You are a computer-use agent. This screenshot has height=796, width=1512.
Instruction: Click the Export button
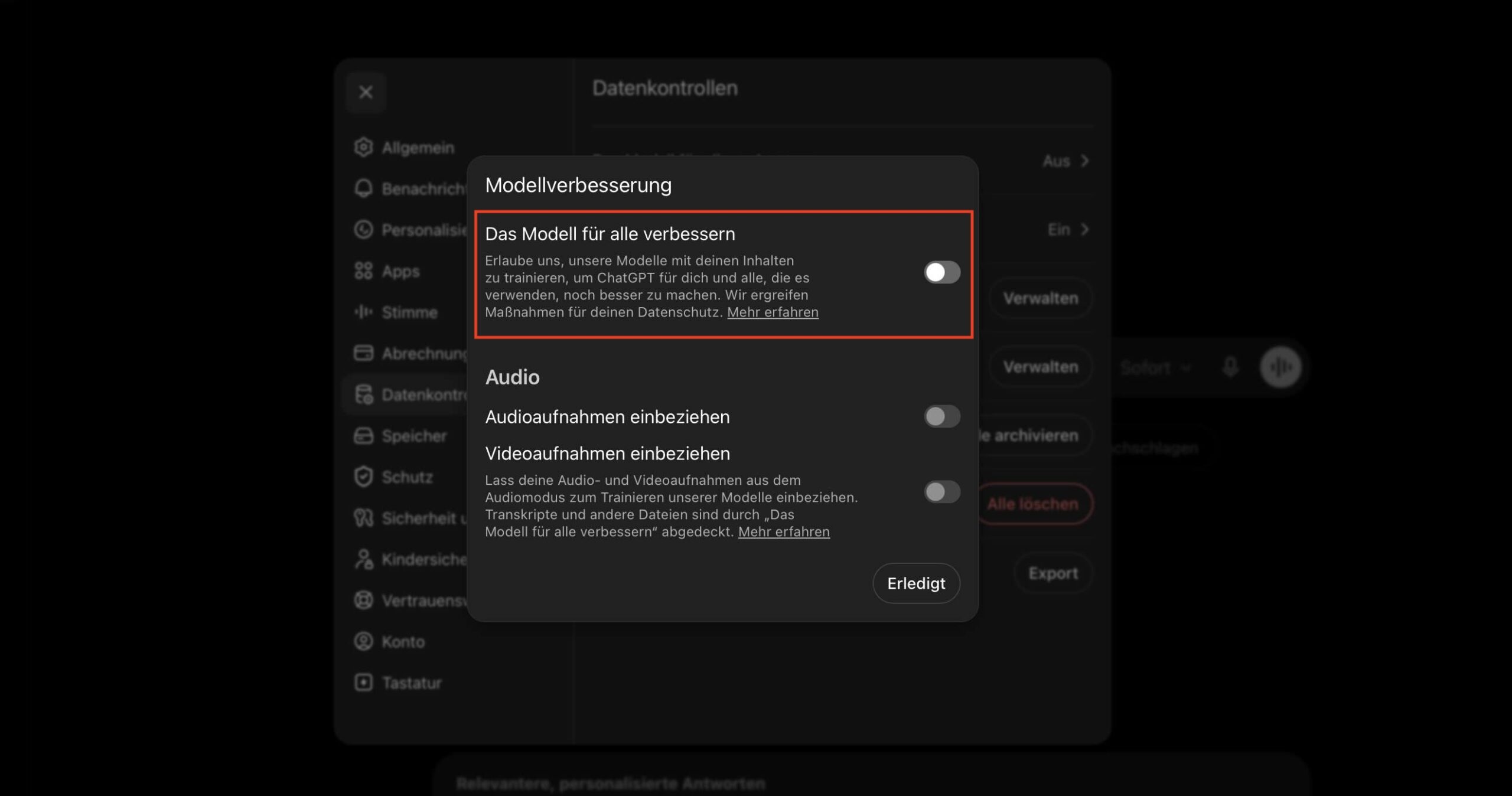click(1053, 573)
